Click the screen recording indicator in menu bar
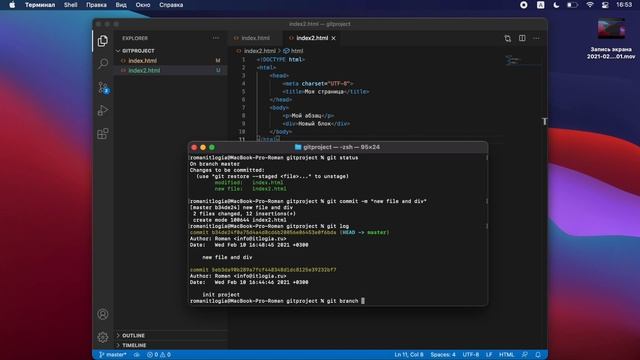The height and width of the screenshot is (360, 640). pyautogui.click(x=524, y=5)
